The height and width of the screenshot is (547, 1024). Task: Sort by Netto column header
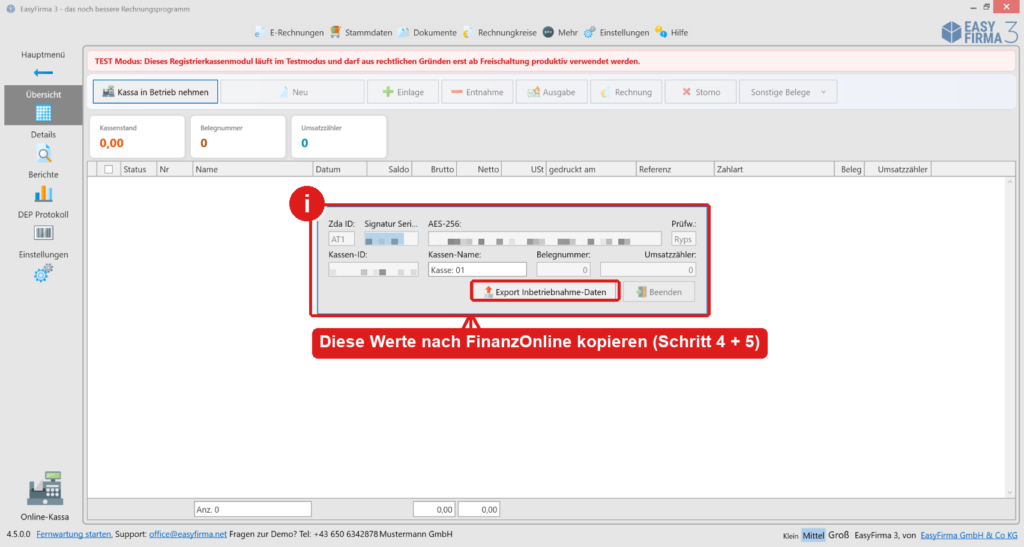479,169
